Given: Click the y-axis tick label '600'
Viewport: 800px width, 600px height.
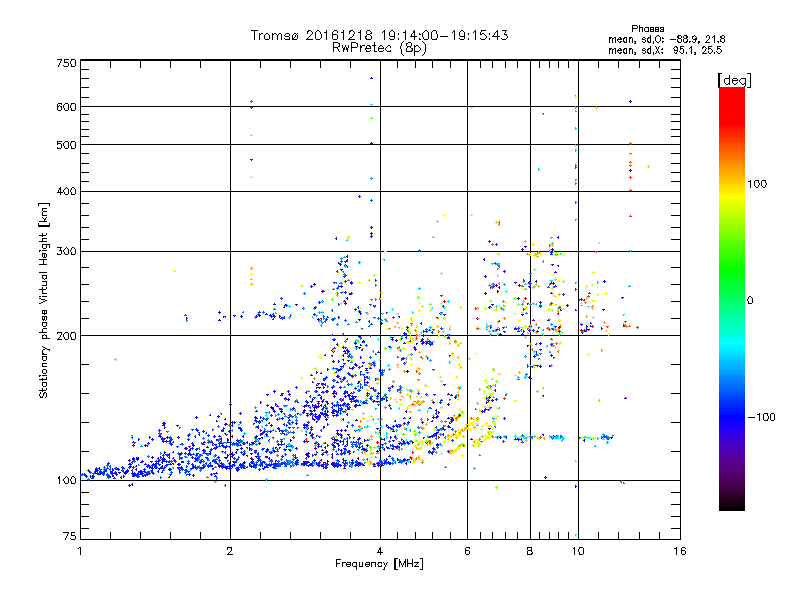Looking at the screenshot, I should 67,107.
